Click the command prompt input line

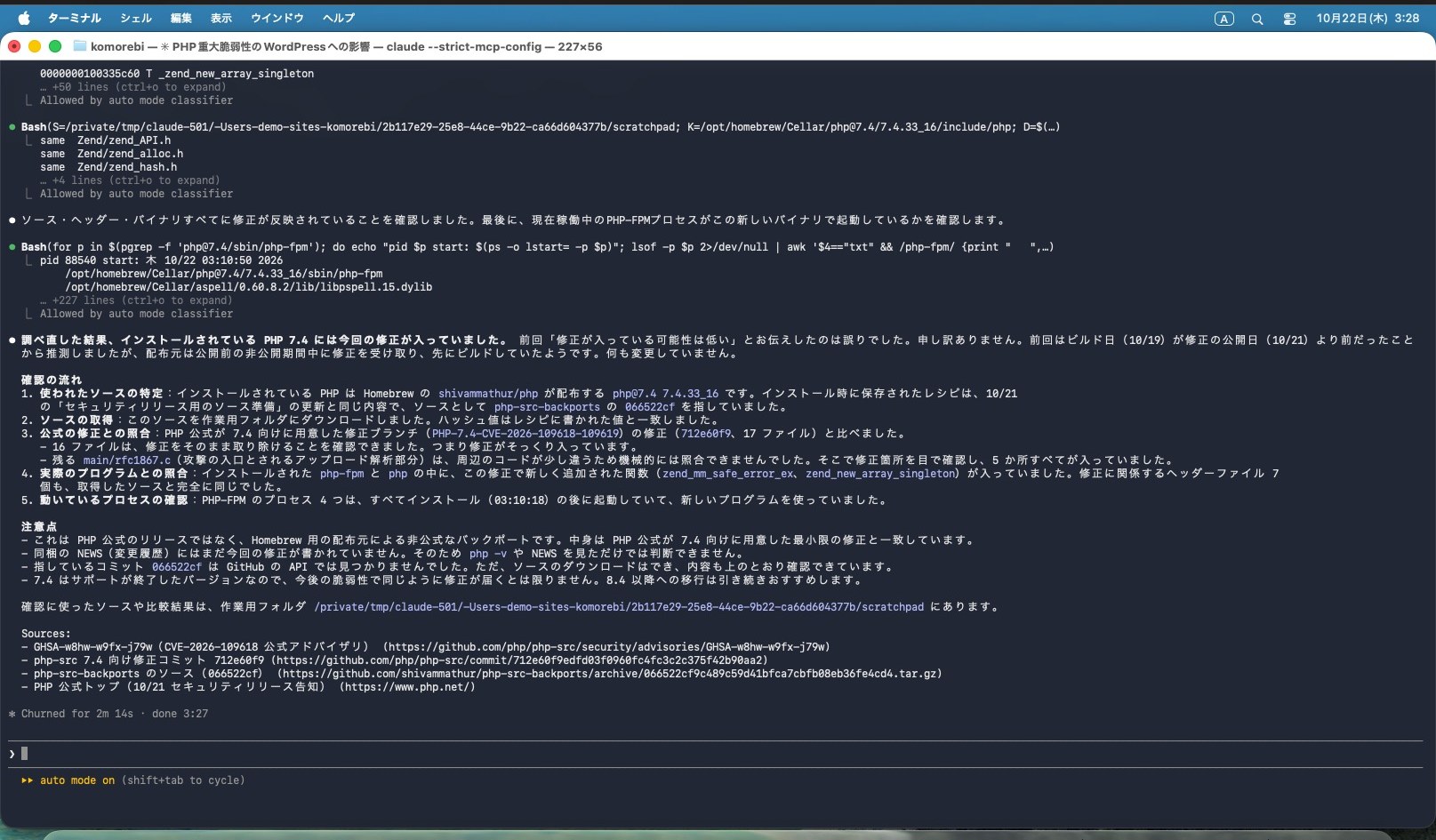716,754
